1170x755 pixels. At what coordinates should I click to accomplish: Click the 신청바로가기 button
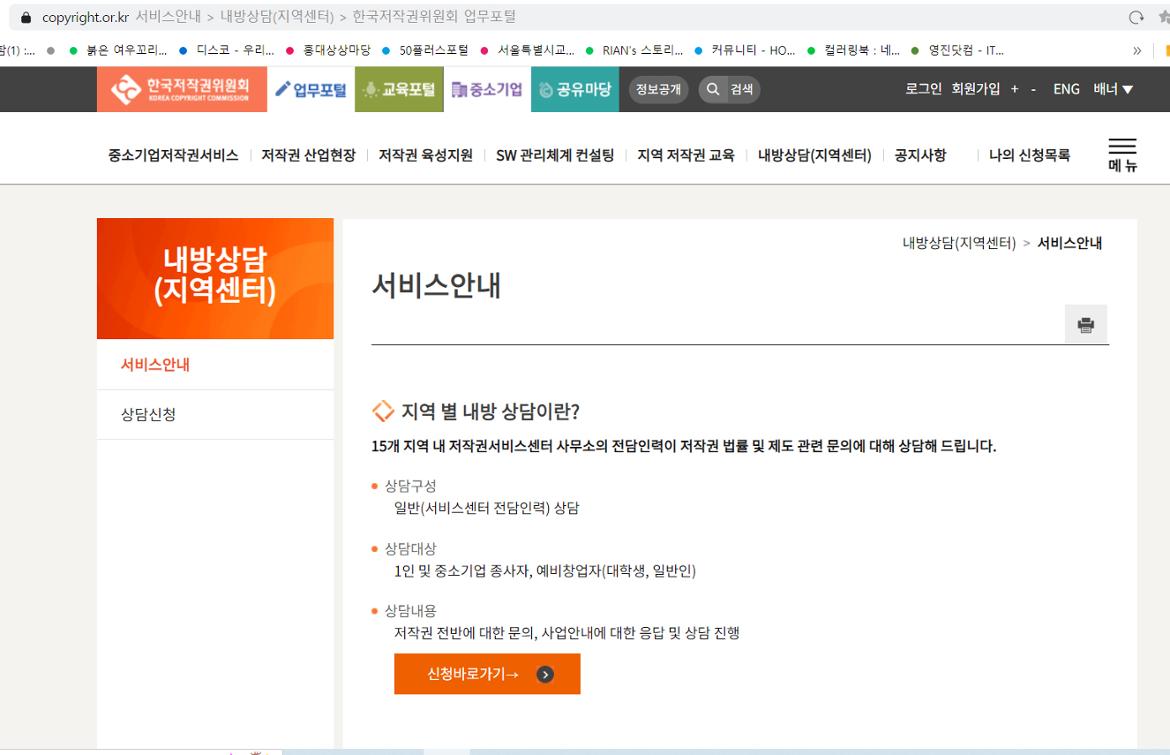487,673
